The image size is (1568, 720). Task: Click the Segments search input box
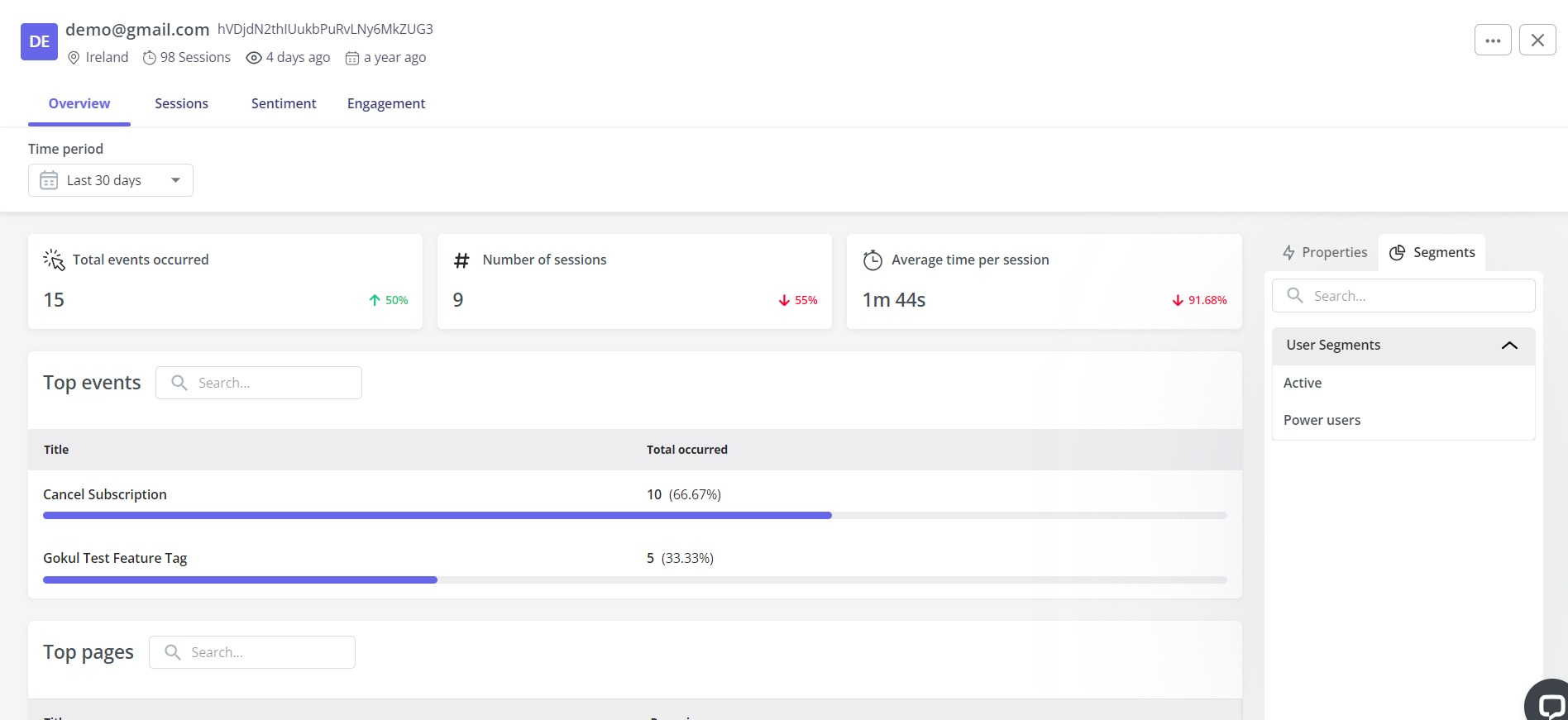point(1414,296)
